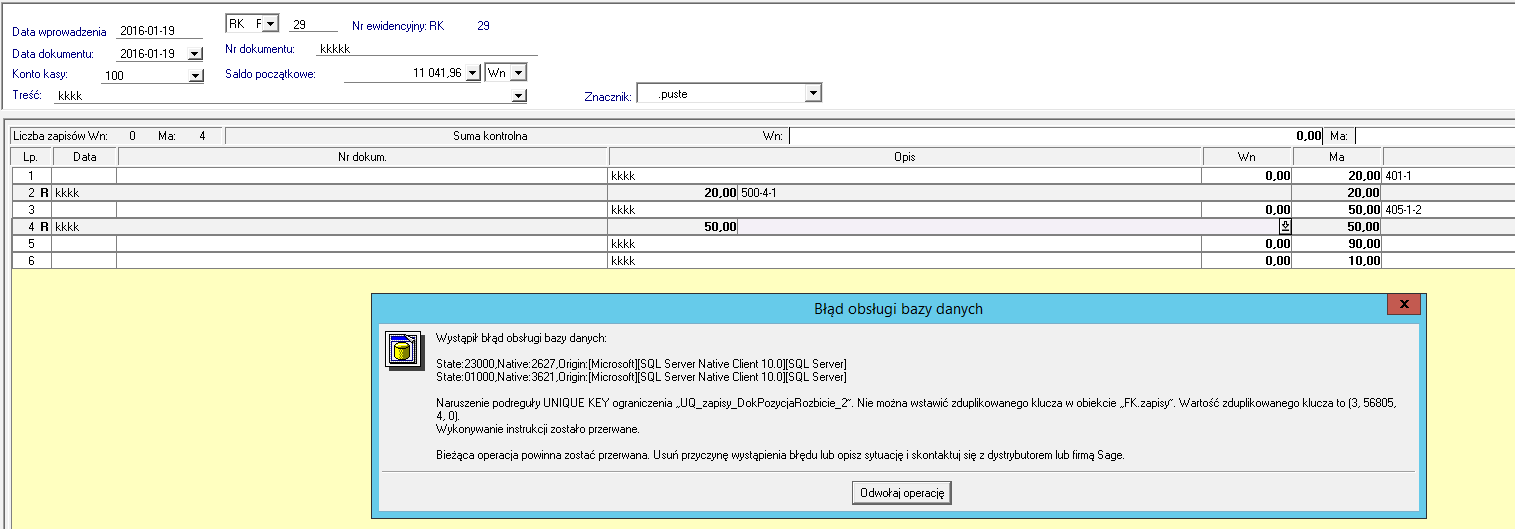Image resolution: width=1515 pixels, height=529 pixels.
Task: Open the Znacznik dropdown
Action: click(813, 94)
